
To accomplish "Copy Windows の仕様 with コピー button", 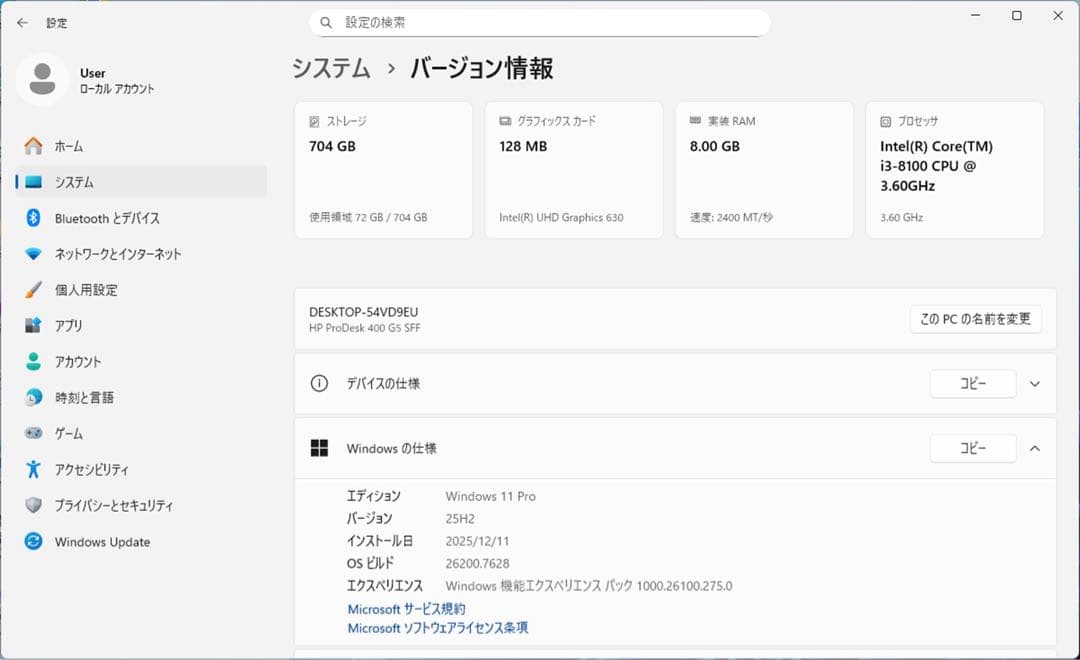I will 973,448.
